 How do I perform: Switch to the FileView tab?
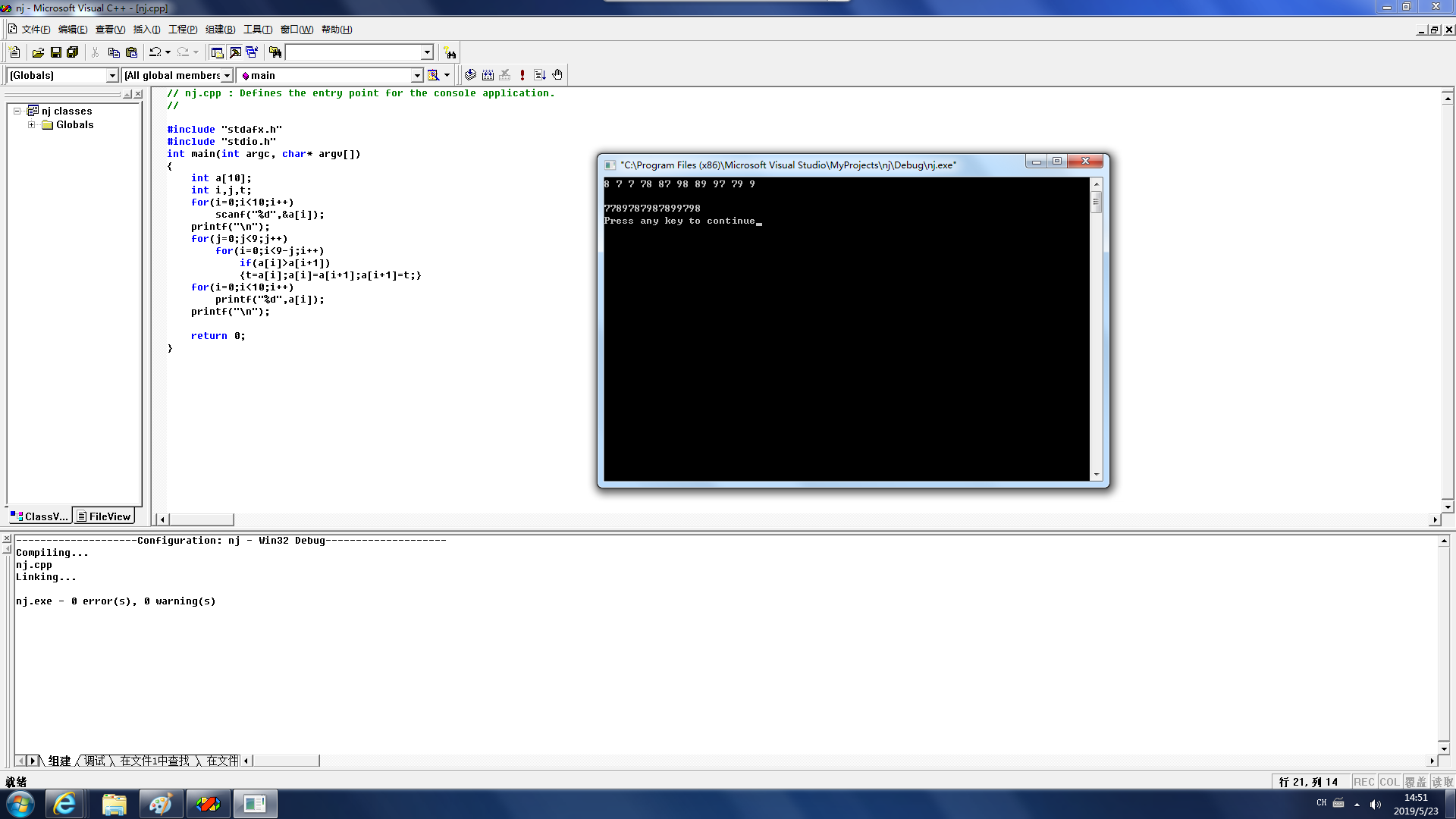pyautogui.click(x=104, y=516)
